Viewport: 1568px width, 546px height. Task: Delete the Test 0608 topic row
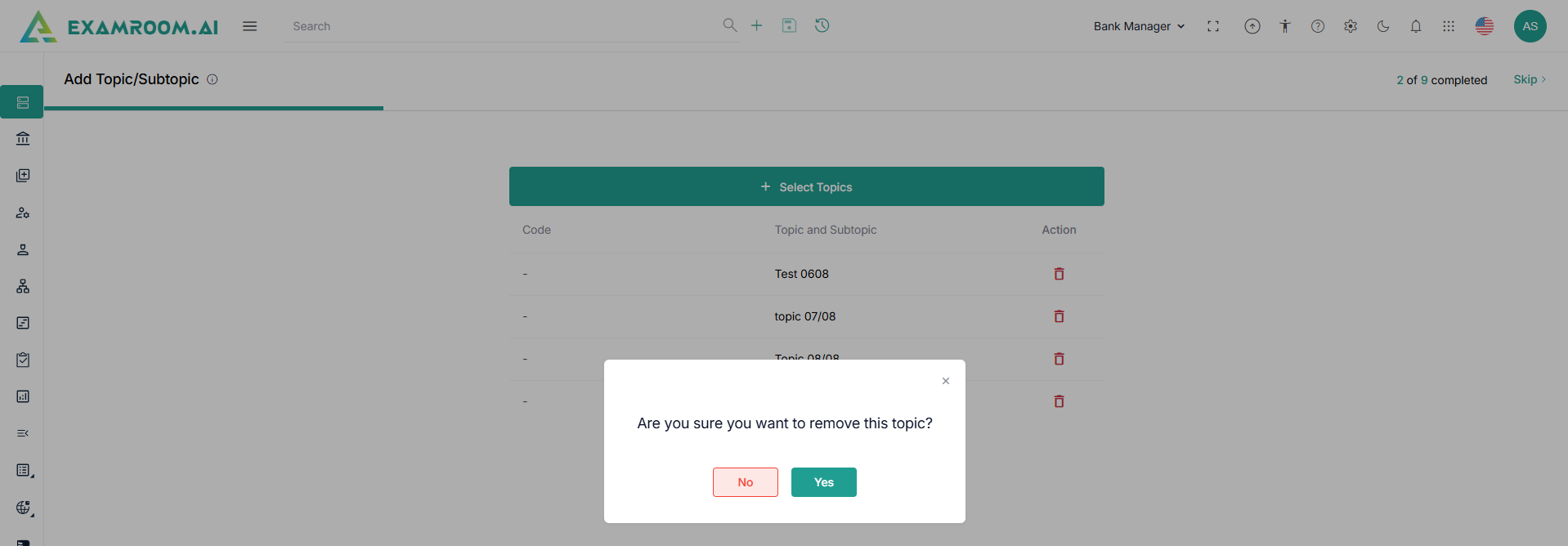click(x=1059, y=274)
